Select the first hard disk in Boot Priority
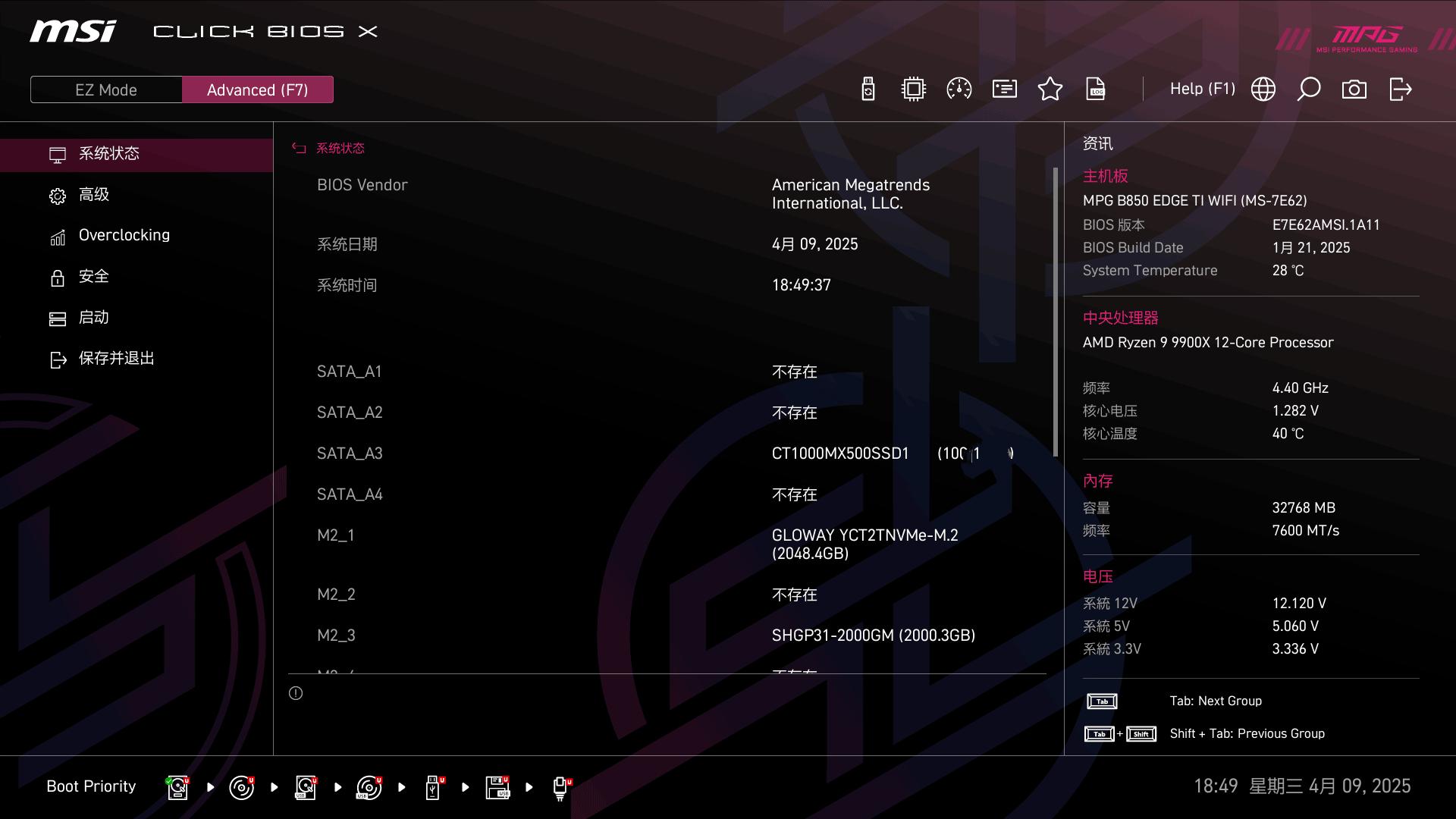This screenshot has height=819, width=1456. pyautogui.click(x=177, y=787)
